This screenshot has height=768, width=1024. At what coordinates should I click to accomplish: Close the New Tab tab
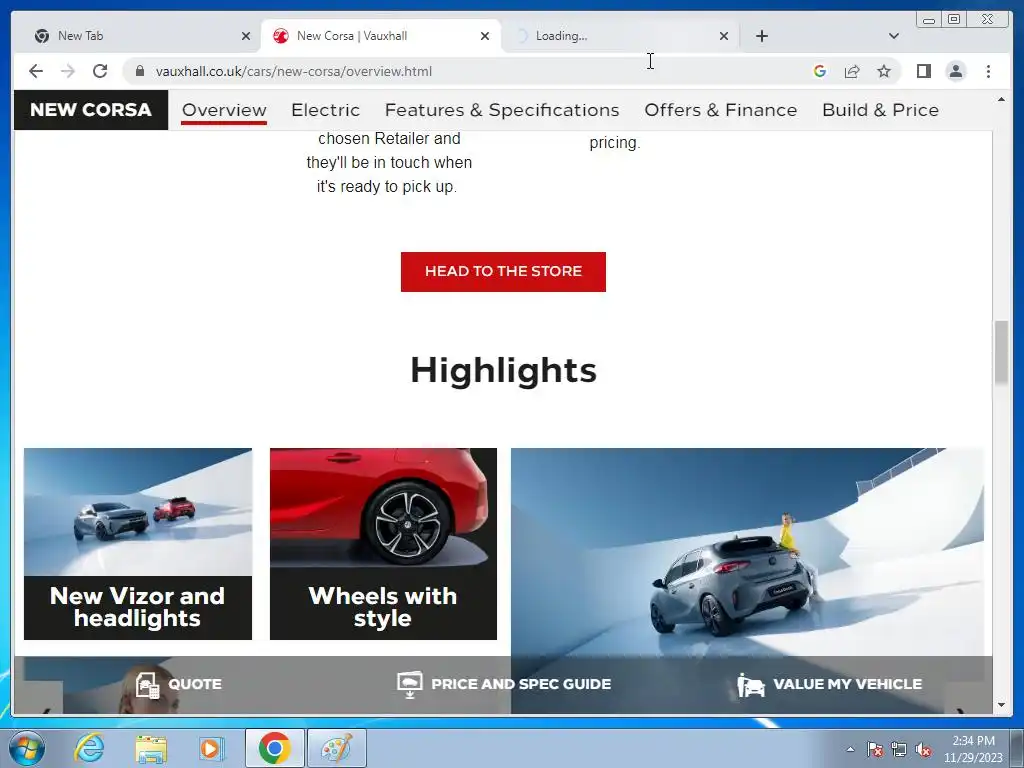click(246, 37)
